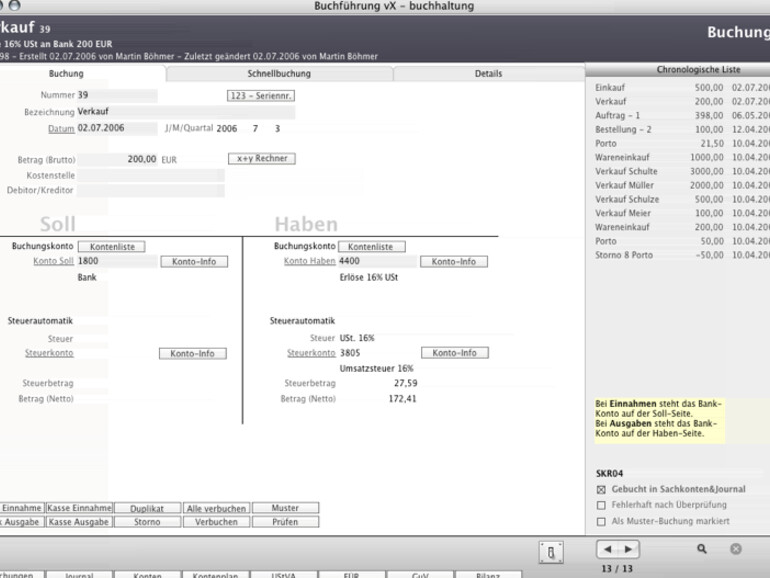Viewport: 770px width, 578px height.
Task: Click the Verbuchen button
Action: click(x=216, y=522)
